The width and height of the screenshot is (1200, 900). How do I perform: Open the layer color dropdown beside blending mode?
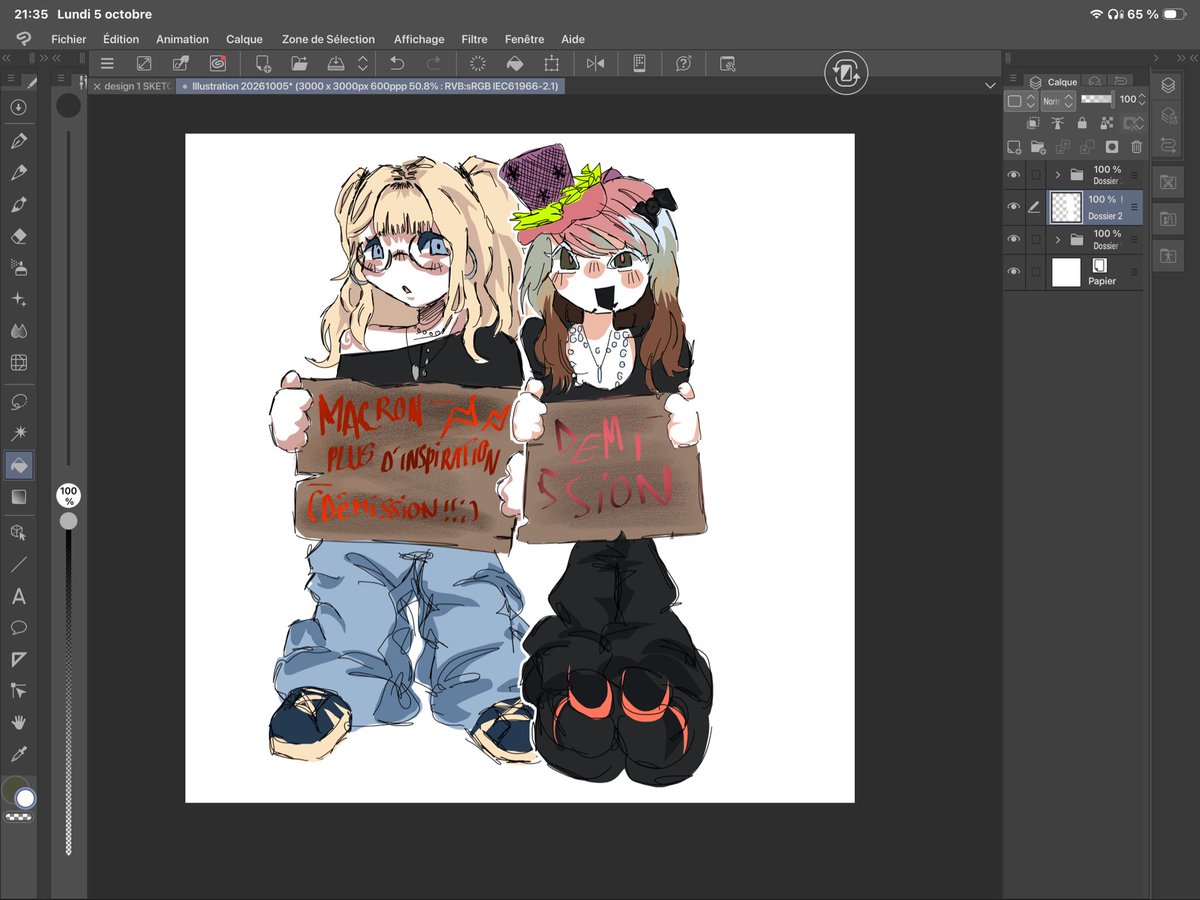(x=1021, y=100)
